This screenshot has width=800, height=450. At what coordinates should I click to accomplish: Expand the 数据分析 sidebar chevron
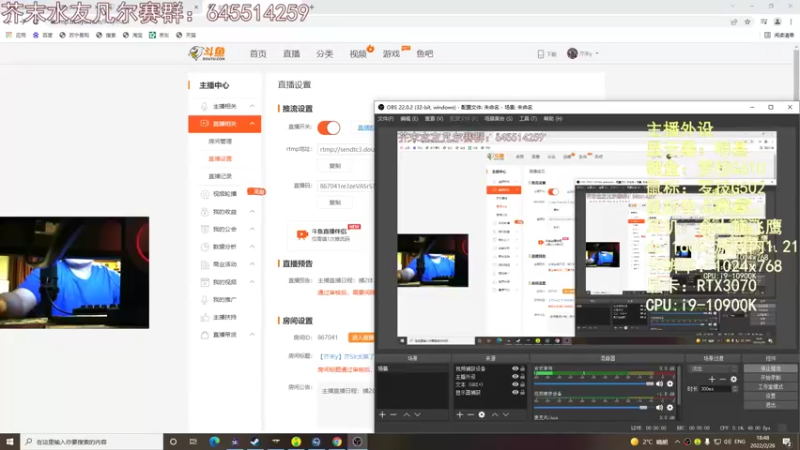tap(252, 247)
